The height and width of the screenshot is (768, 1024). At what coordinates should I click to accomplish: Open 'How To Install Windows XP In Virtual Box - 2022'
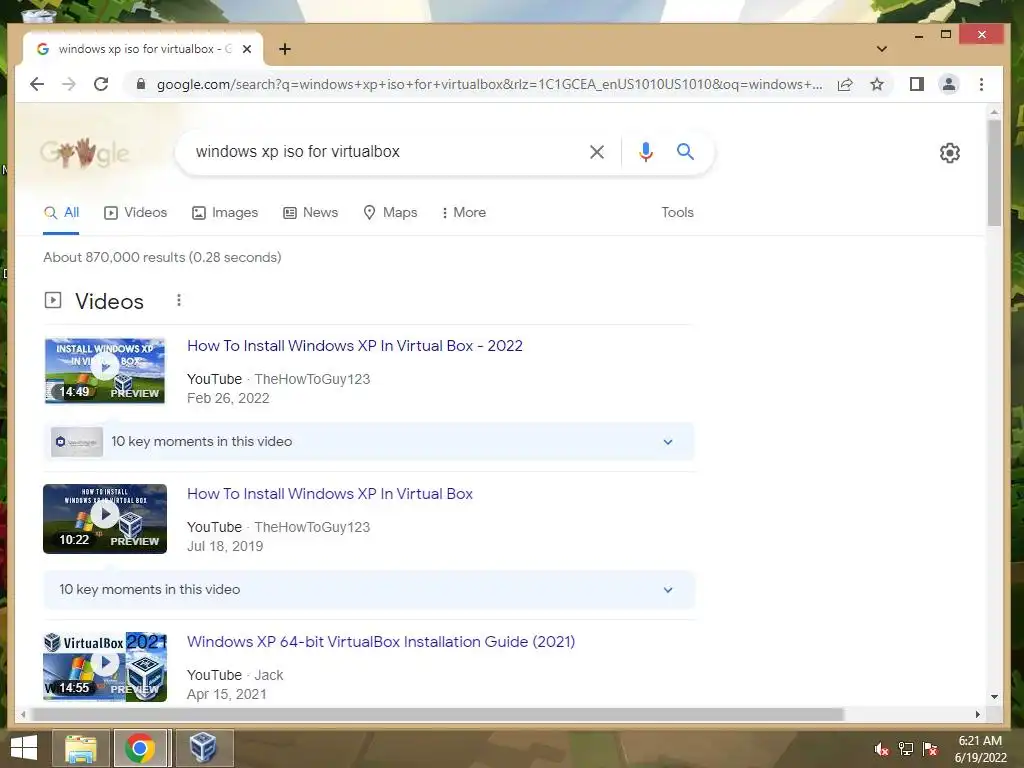click(355, 346)
